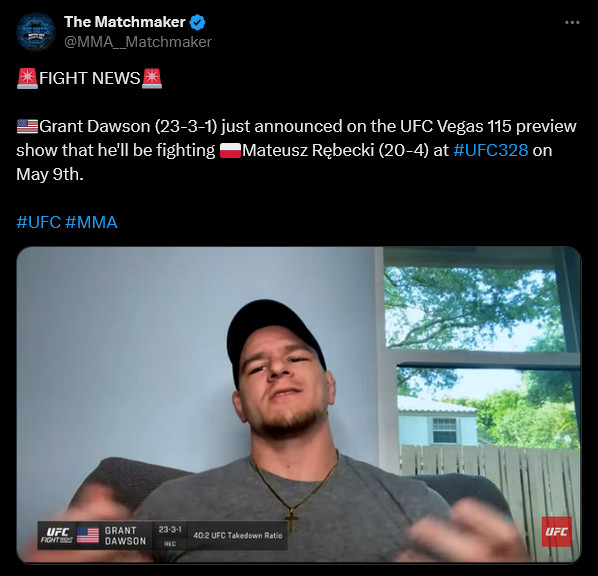Click the first siren emoji before FIGHT NEWS

[x=27, y=79]
